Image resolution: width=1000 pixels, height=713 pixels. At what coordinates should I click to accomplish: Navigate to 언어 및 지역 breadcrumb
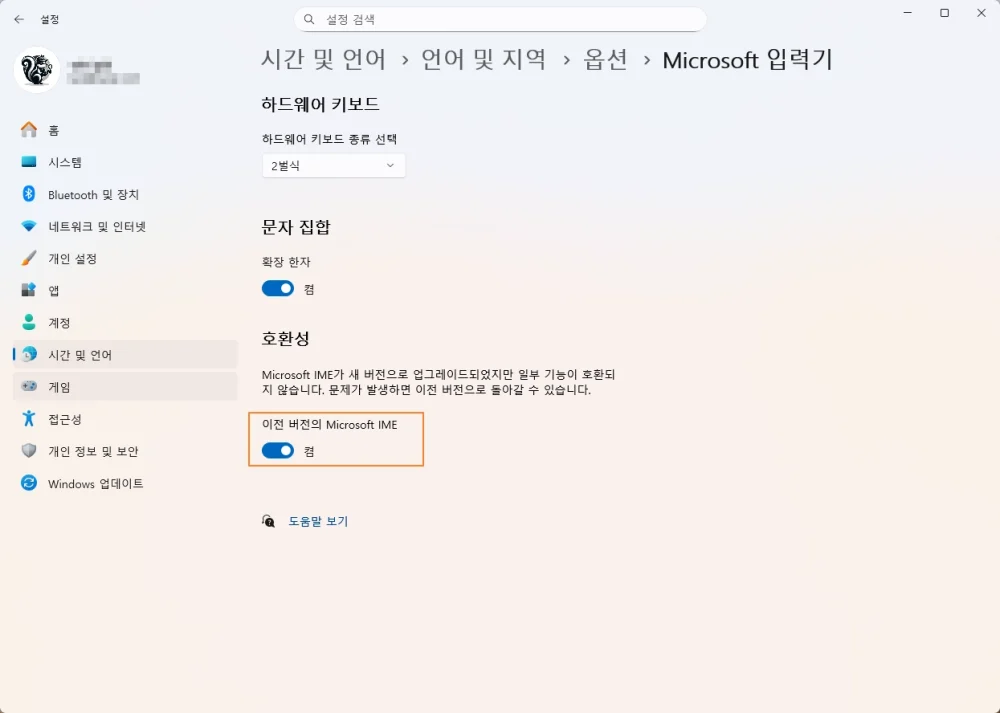click(x=485, y=60)
